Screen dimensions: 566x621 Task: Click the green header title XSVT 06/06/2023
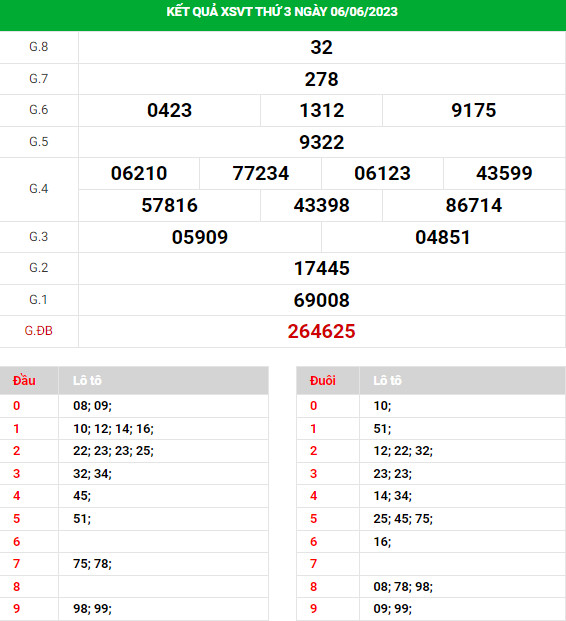pos(282,12)
